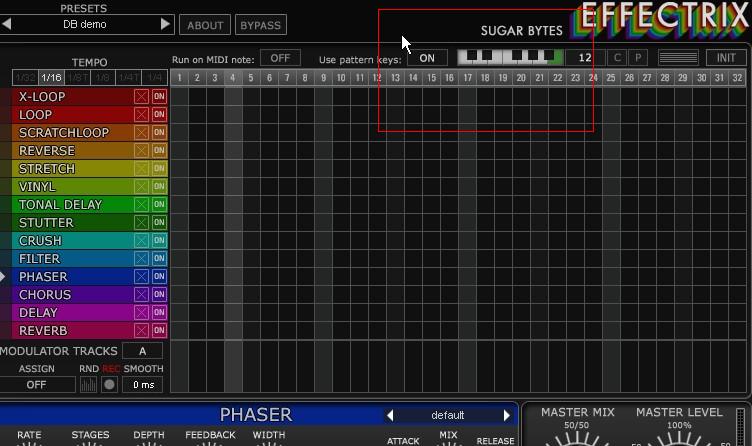This screenshot has width=752, height=446.
Task: Clear the PHASER track pattern
Action: click(x=141, y=276)
